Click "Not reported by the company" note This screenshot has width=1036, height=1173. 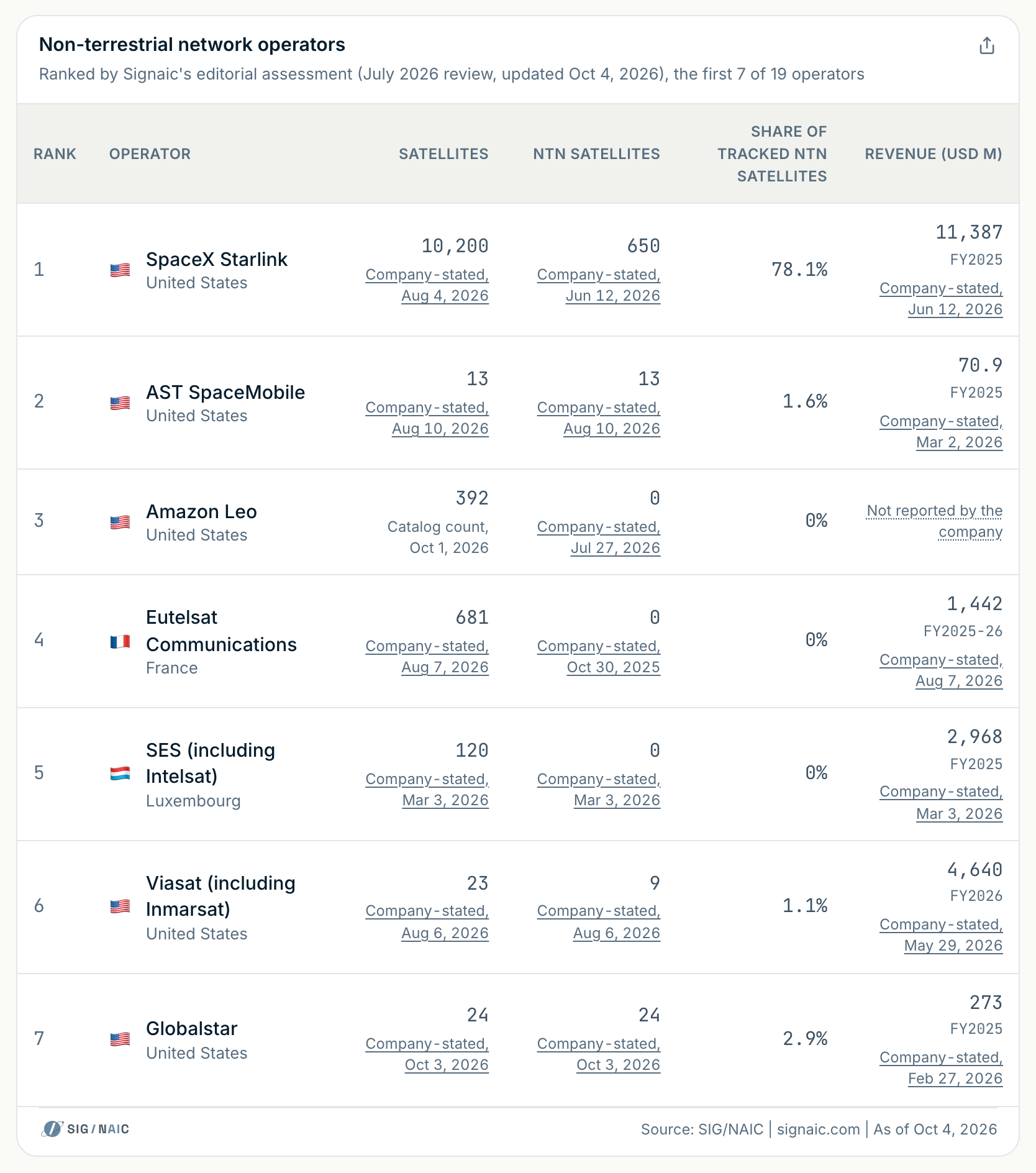point(935,521)
